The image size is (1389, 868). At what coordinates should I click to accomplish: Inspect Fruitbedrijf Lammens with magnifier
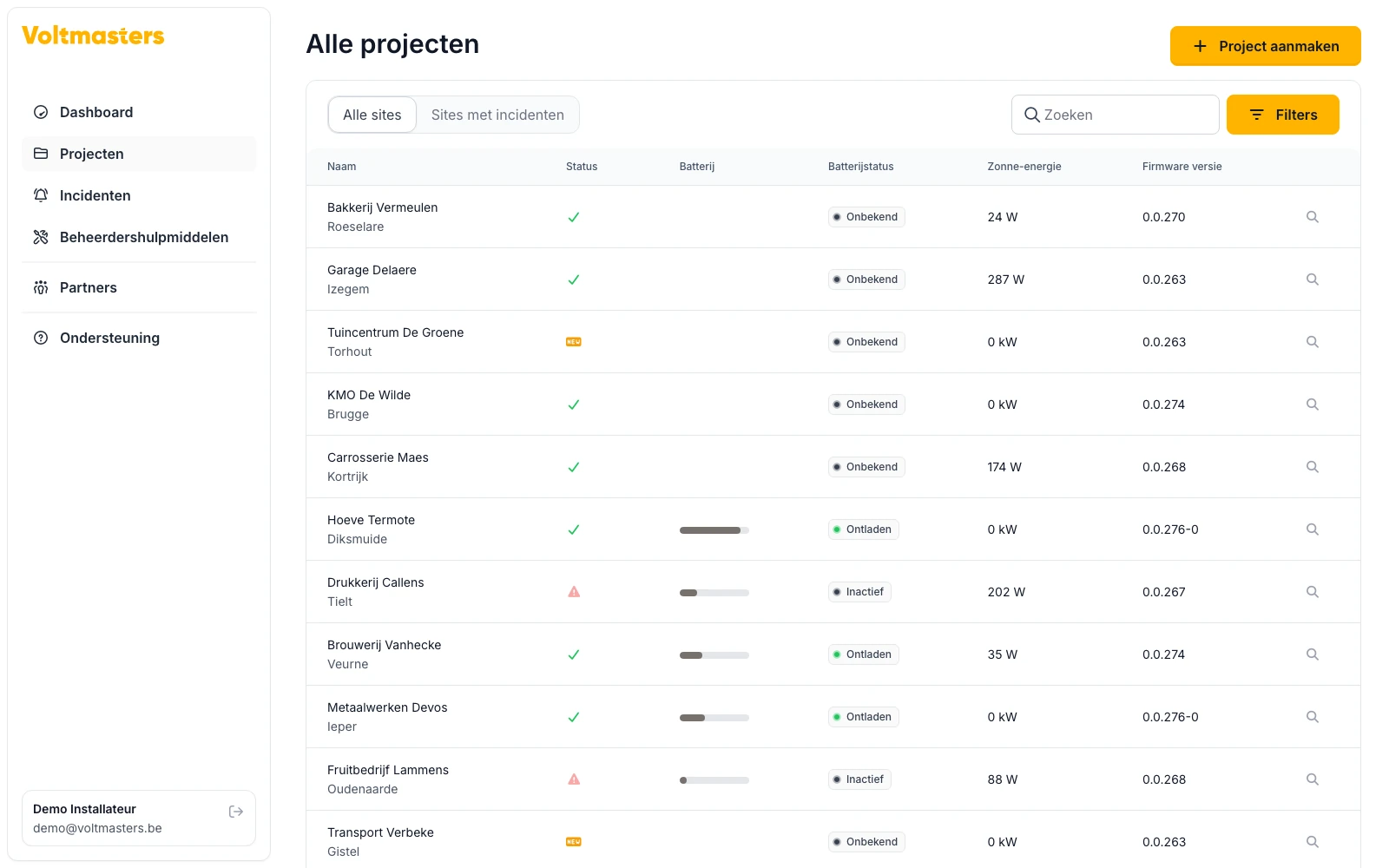[1313, 779]
